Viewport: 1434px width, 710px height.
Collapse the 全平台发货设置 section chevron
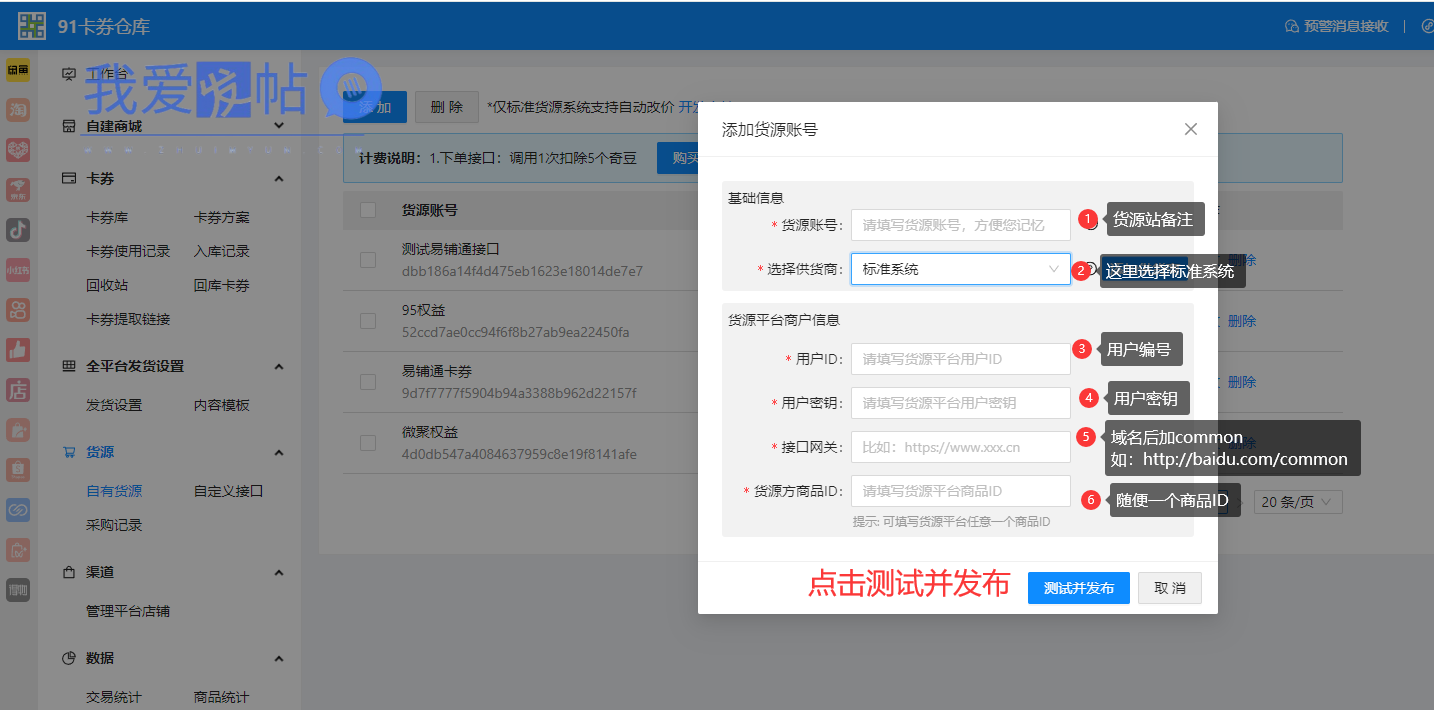pyautogui.click(x=279, y=366)
